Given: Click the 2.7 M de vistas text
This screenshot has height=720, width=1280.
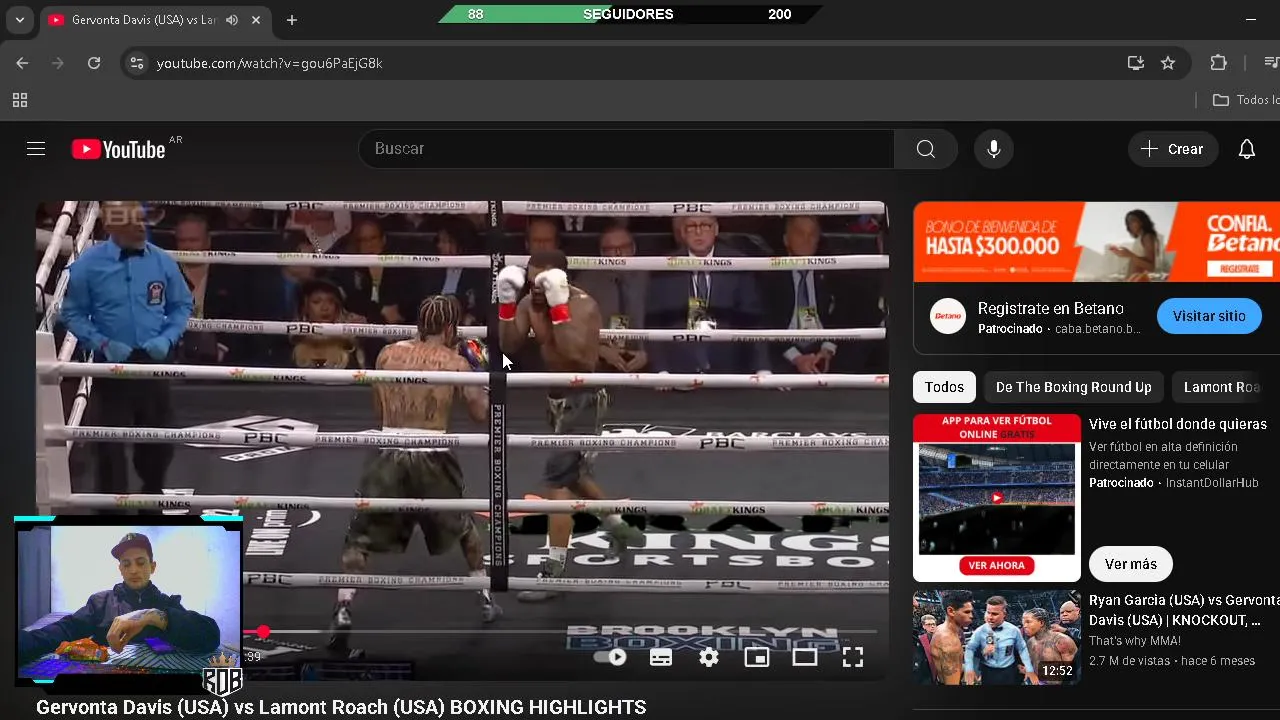Looking at the screenshot, I should tap(1129, 661).
